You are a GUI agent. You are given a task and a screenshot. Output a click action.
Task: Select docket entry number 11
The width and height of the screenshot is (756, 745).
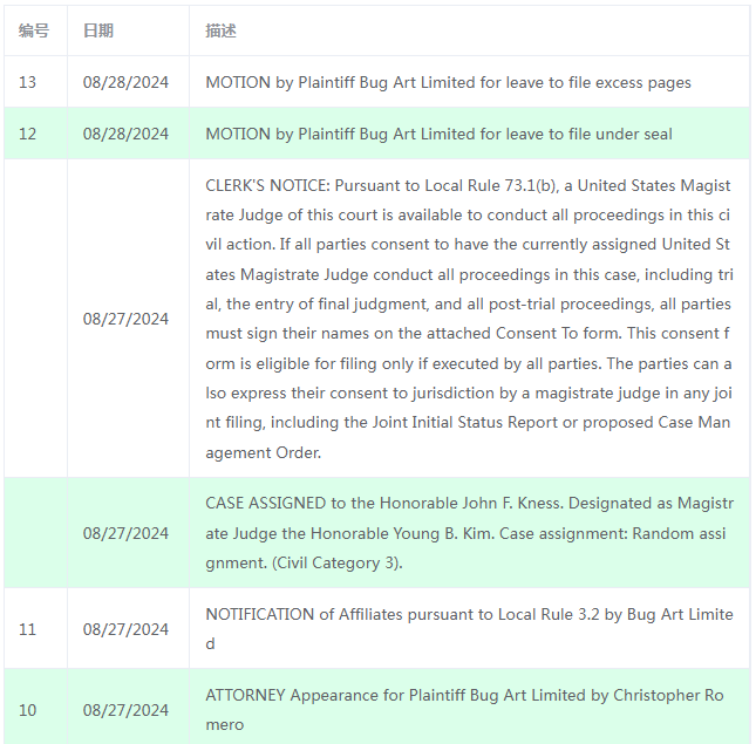(27, 629)
